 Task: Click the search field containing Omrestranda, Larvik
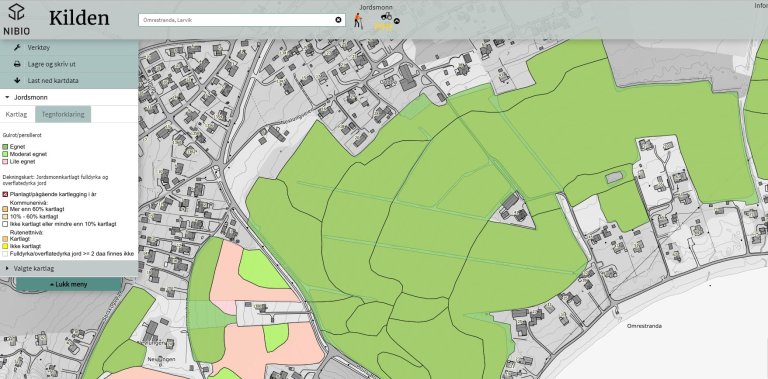(x=241, y=20)
